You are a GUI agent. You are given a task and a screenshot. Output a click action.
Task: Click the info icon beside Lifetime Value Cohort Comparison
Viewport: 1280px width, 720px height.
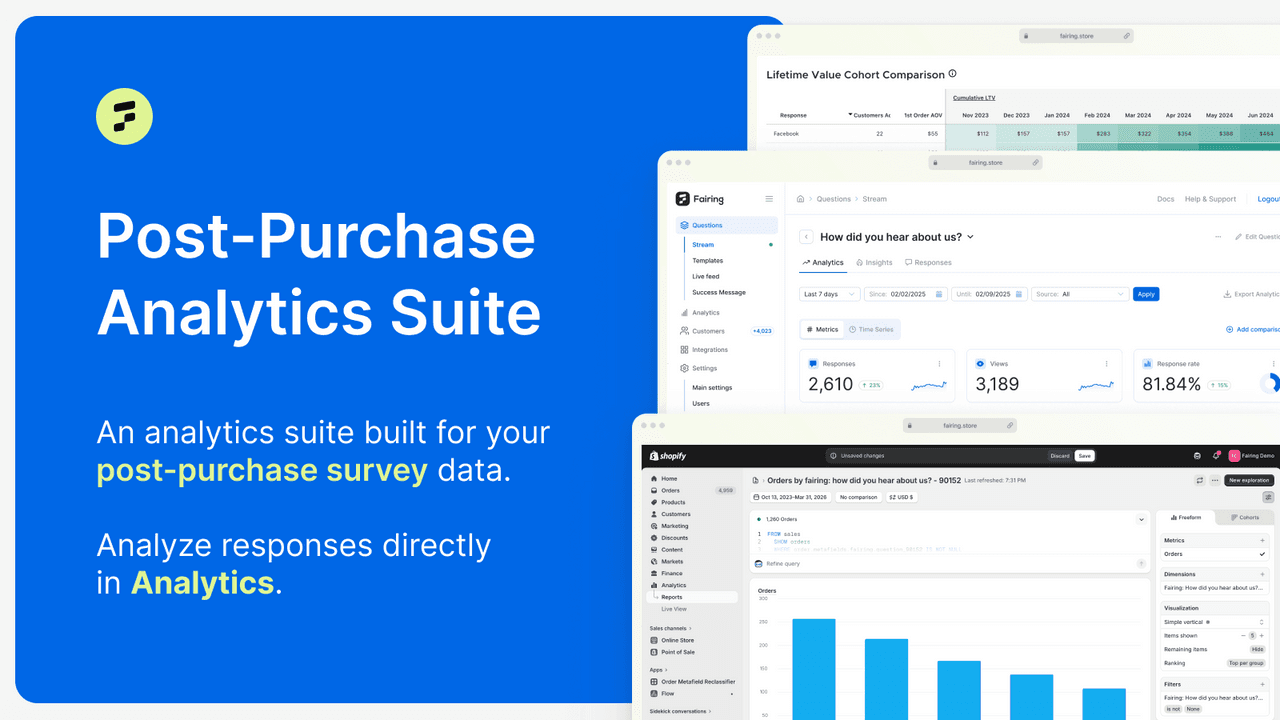tap(953, 74)
